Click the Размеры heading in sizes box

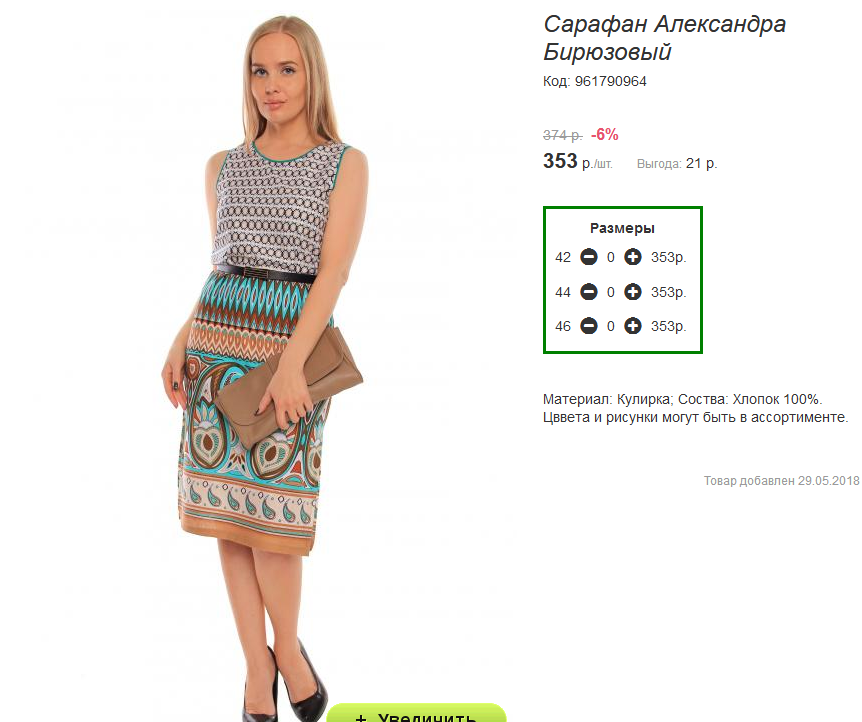click(622, 228)
